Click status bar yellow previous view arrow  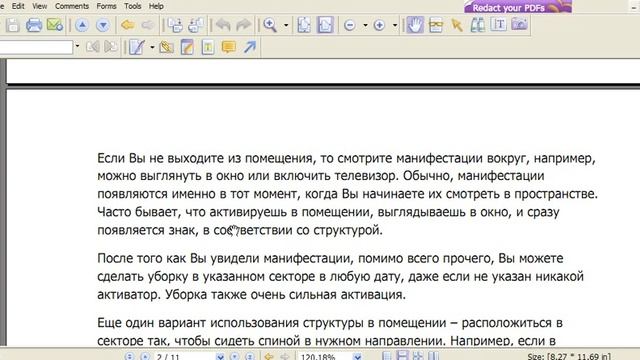click(x=269, y=356)
